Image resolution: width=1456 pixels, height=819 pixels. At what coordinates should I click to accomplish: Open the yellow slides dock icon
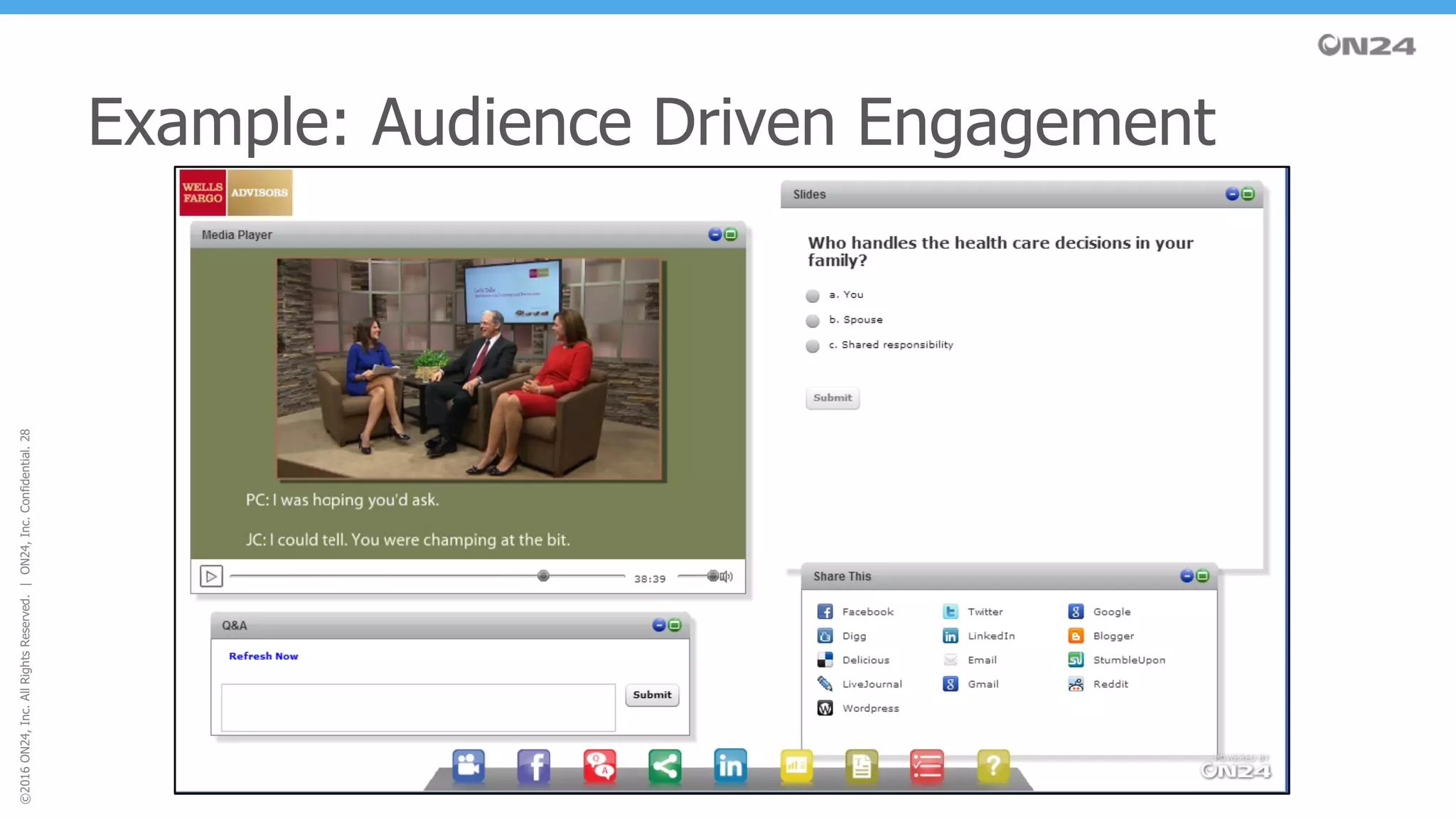pos(796,766)
